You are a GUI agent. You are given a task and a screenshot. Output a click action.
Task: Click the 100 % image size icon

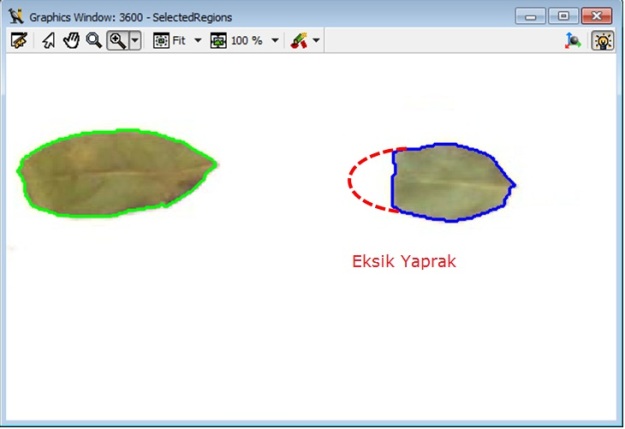218,40
